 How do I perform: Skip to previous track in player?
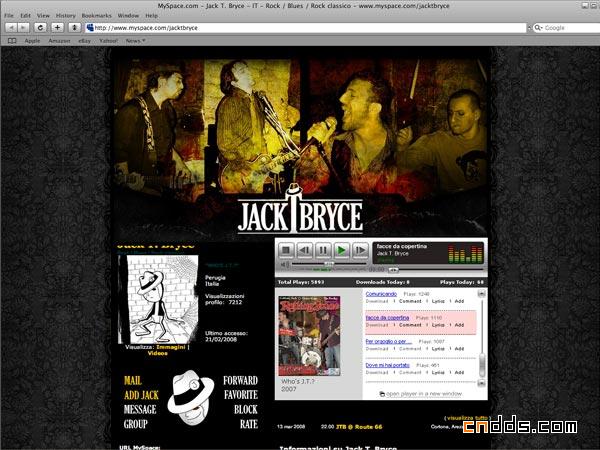click(x=305, y=251)
